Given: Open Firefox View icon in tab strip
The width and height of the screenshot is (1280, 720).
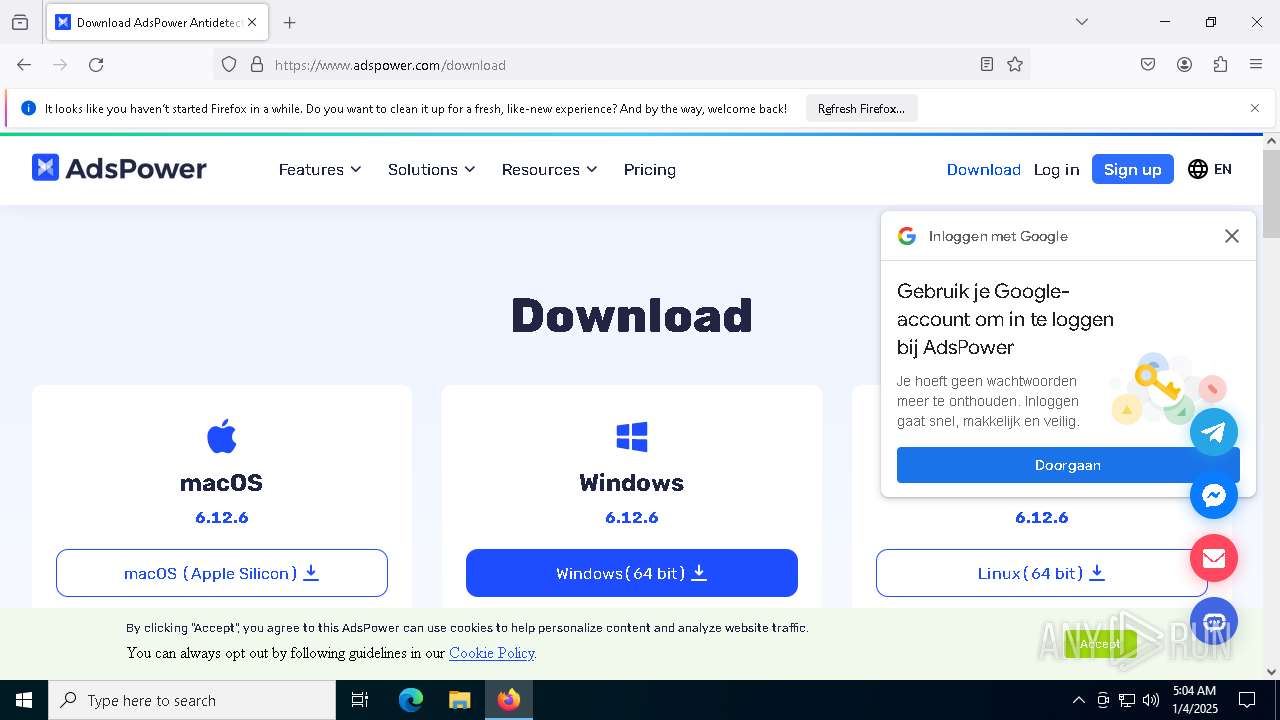Looking at the screenshot, I should point(20,22).
